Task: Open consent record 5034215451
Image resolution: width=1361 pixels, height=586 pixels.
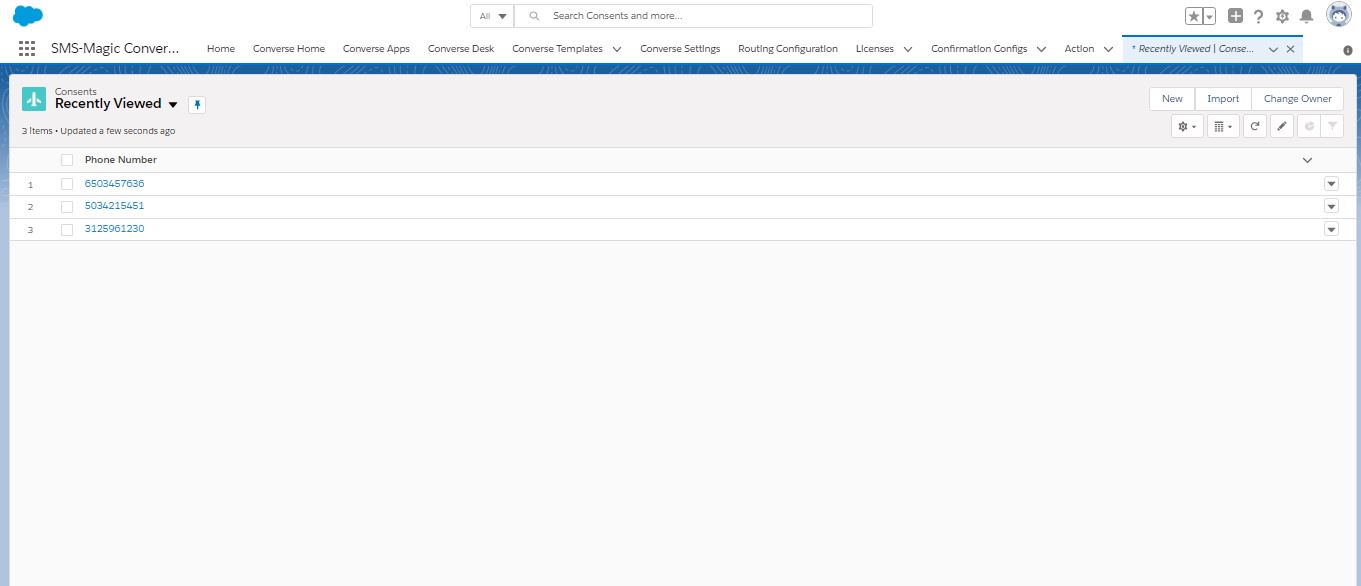Action: click(x=115, y=206)
